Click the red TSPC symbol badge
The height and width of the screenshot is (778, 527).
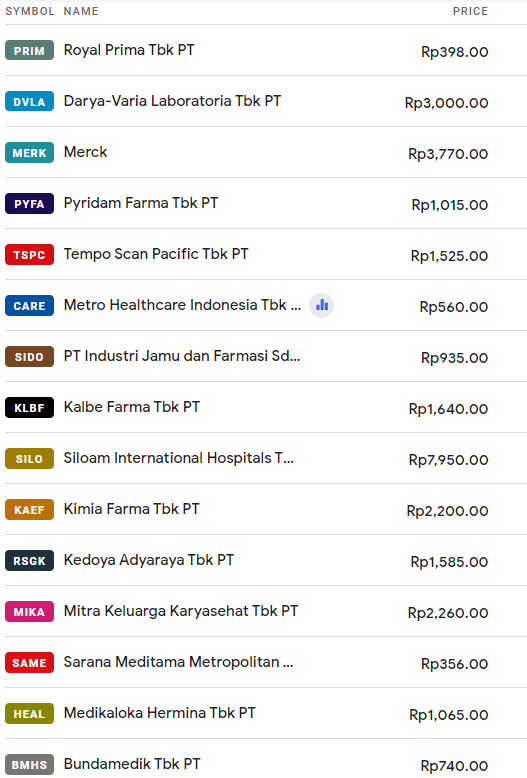click(29, 255)
